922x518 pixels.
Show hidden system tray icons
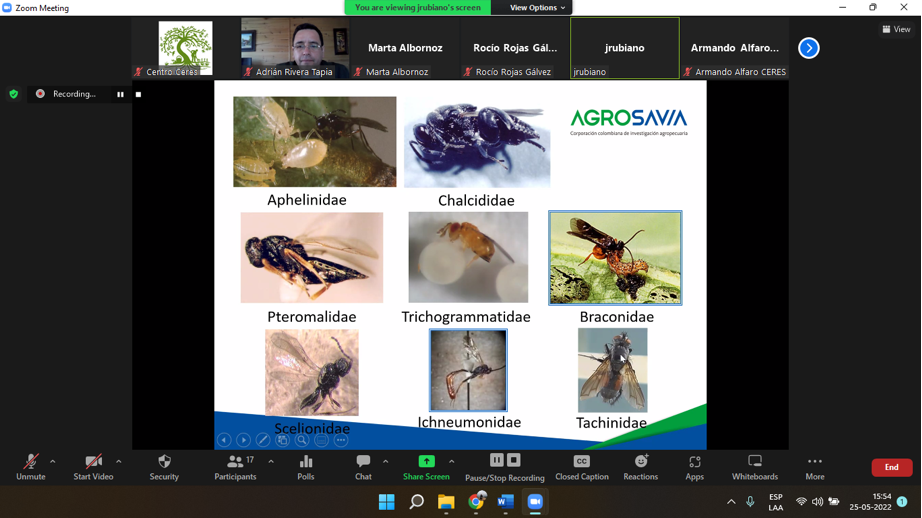pos(731,502)
